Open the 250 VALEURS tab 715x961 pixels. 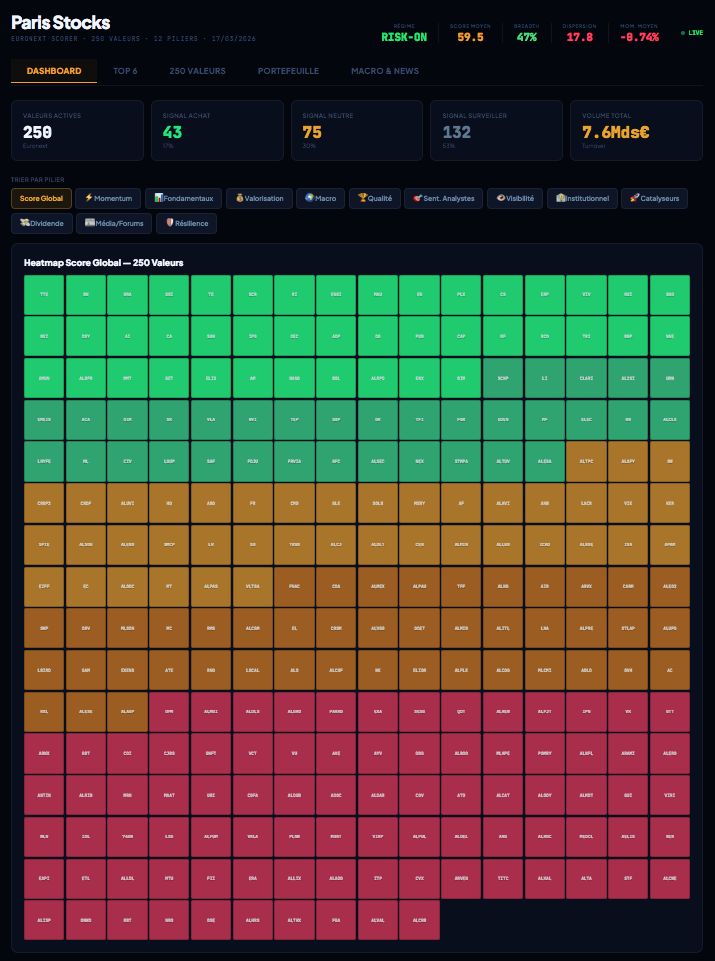pos(197,71)
